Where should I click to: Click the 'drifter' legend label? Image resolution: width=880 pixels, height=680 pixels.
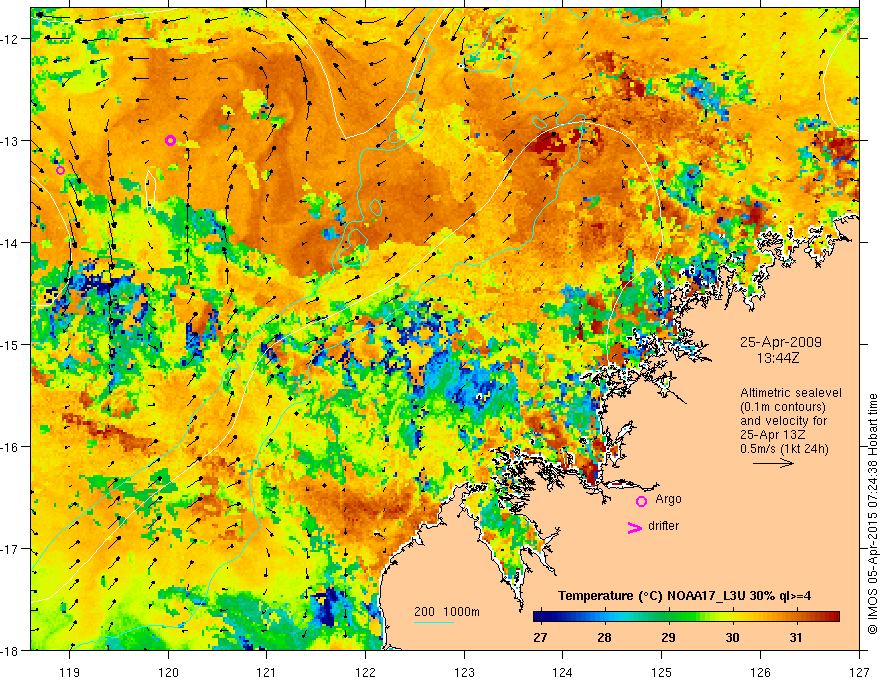[x=663, y=526]
